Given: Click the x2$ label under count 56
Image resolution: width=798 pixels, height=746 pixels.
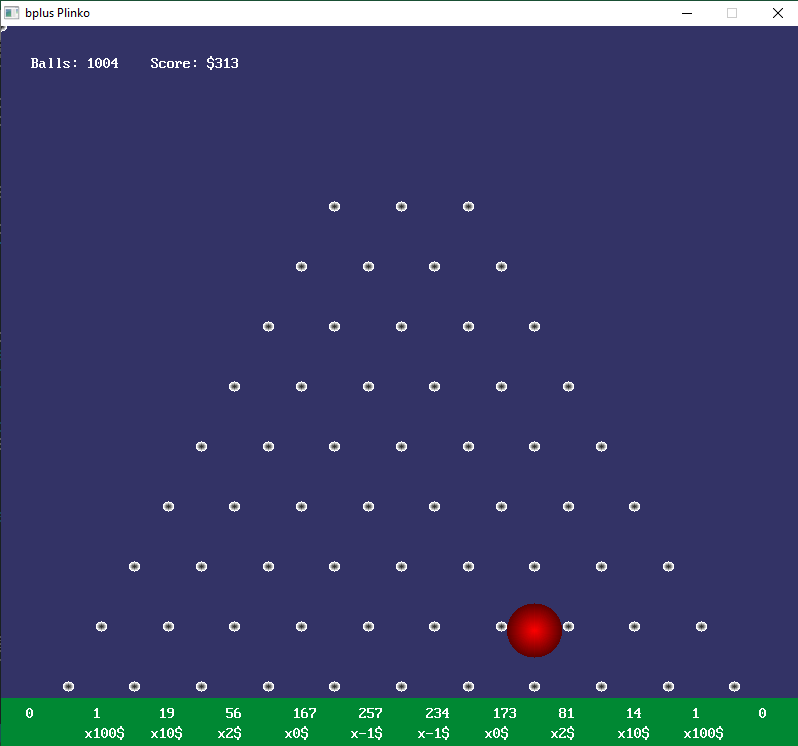Looking at the screenshot, I should click(230, 733).
